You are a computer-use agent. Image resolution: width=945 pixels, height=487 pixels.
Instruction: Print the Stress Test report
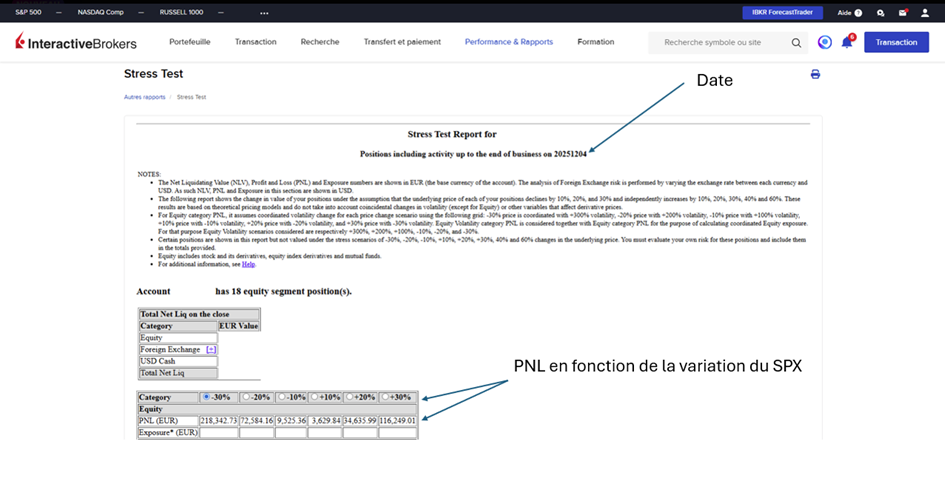point(815,74)
